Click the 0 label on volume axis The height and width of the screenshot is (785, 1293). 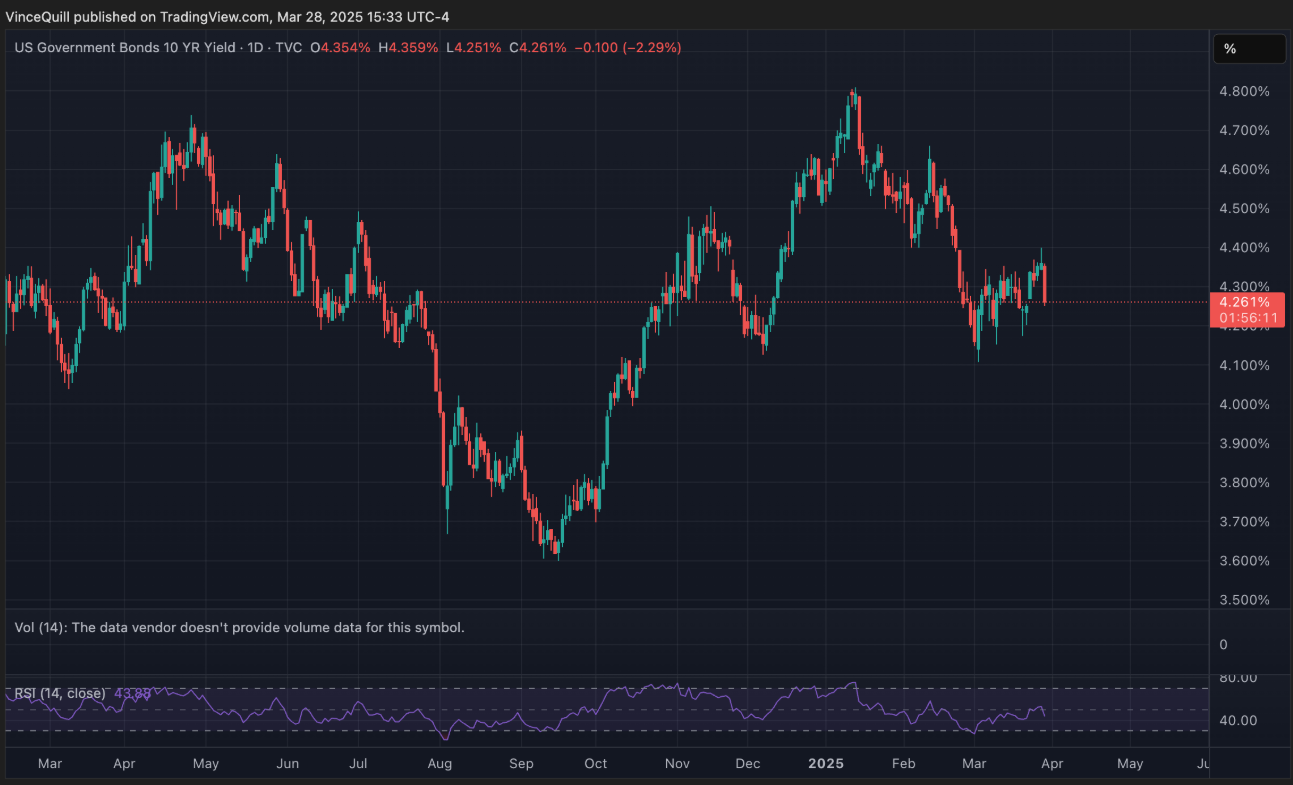[x=1224, y=645]
